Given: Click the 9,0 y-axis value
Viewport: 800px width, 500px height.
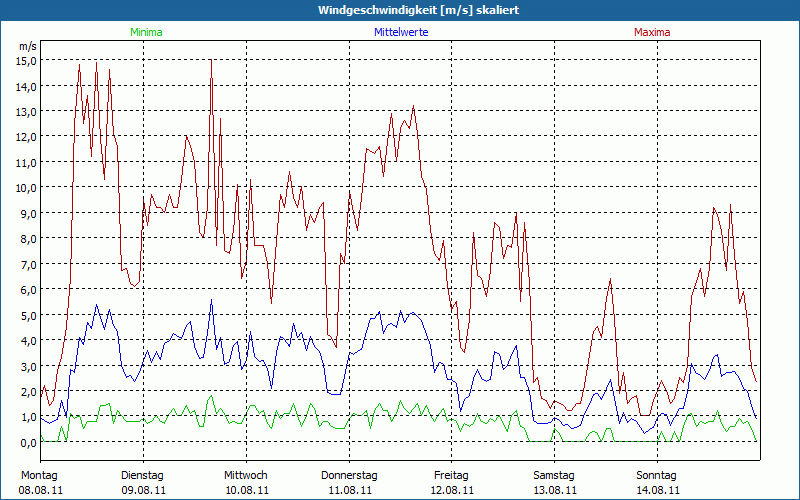Looking at the screenshot, I should [30, 213].
